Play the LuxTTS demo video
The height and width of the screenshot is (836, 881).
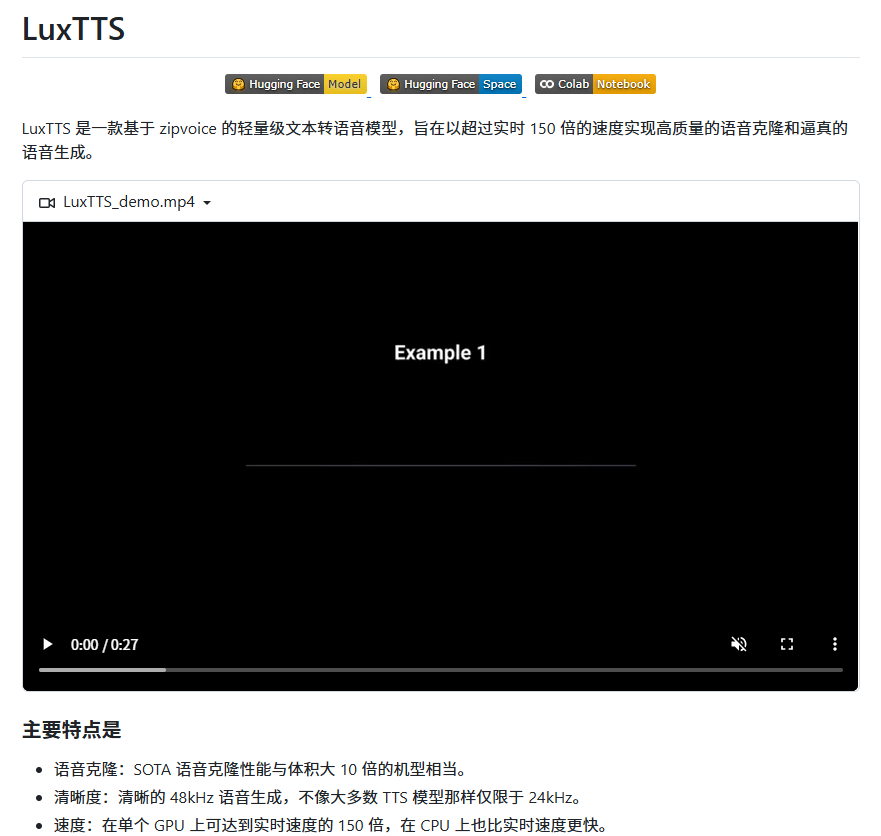point(48,644)
